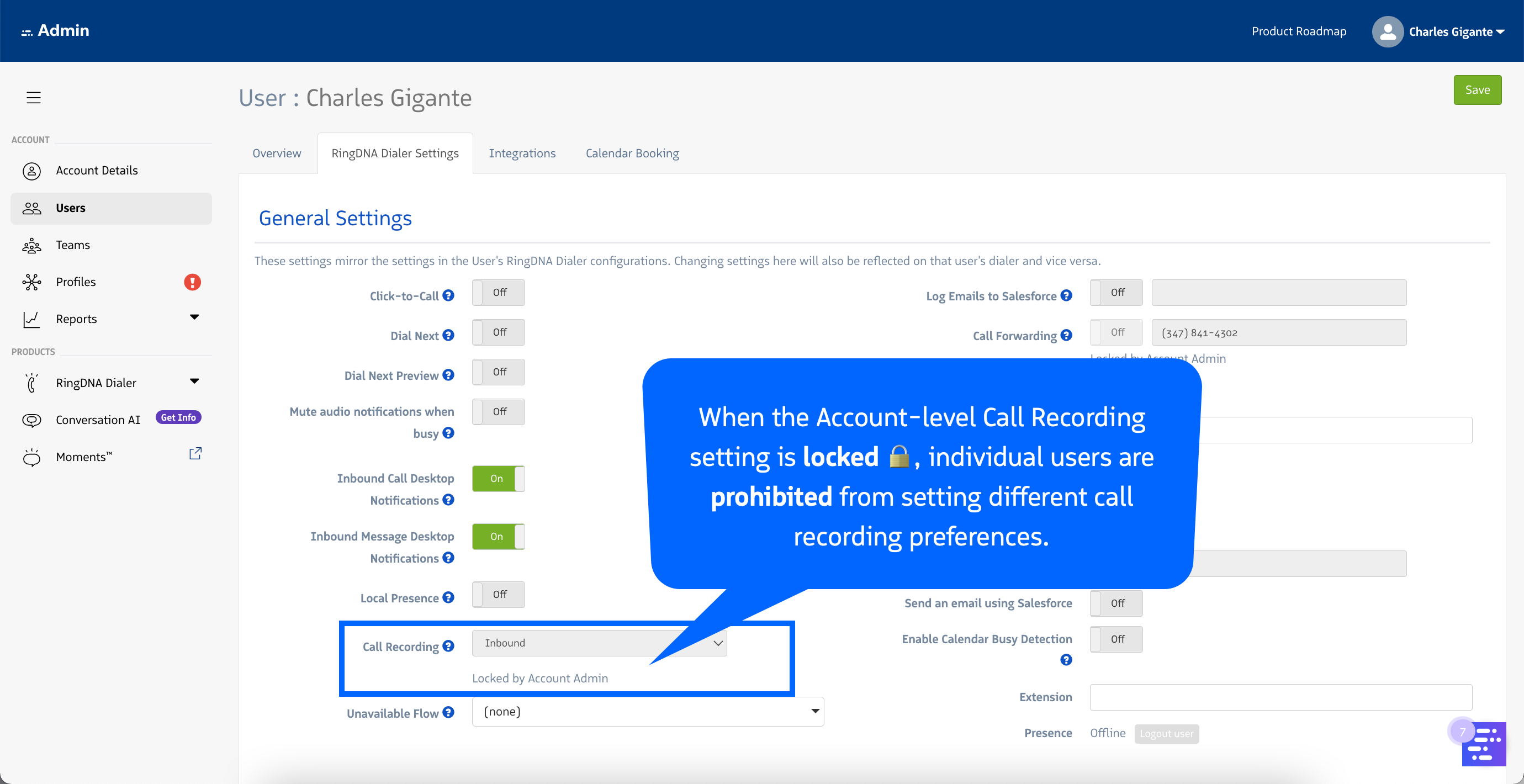Switch to the Calendar Booking tab
The height and width of the screenshot is (784, 1524).
632,153
